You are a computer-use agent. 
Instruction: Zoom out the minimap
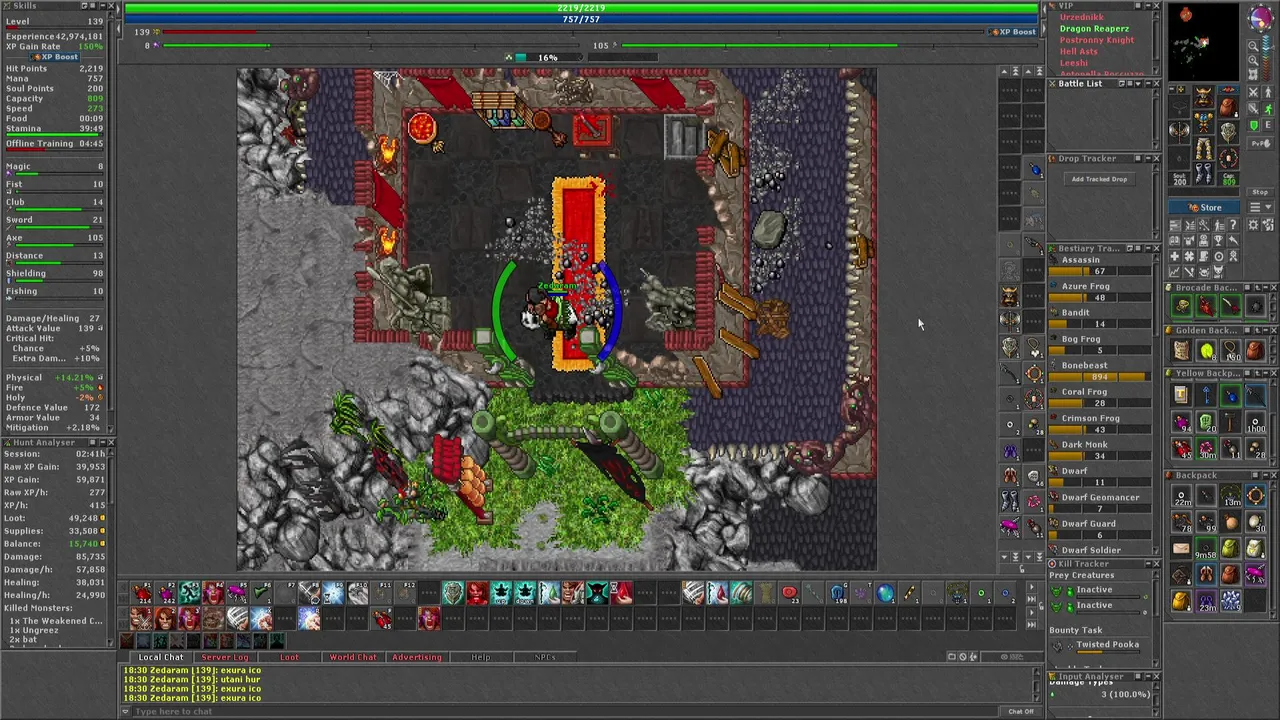(x=1253, y=46)
